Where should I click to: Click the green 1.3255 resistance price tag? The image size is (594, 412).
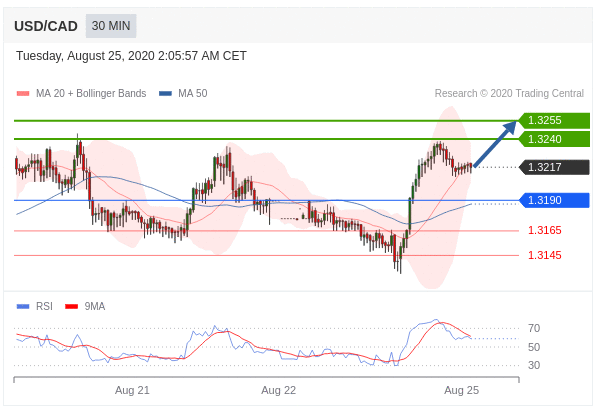click(x=554, y=120)
